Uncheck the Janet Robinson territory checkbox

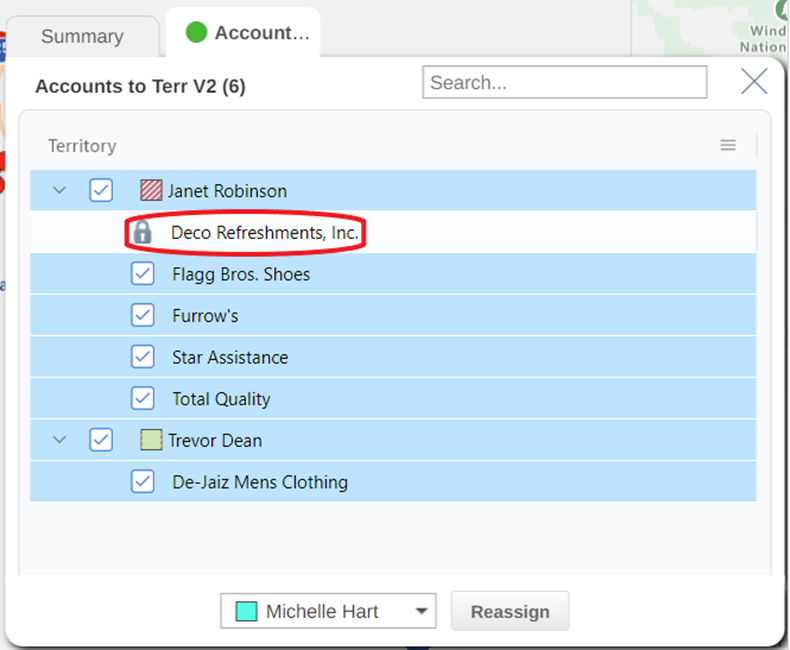101,190
